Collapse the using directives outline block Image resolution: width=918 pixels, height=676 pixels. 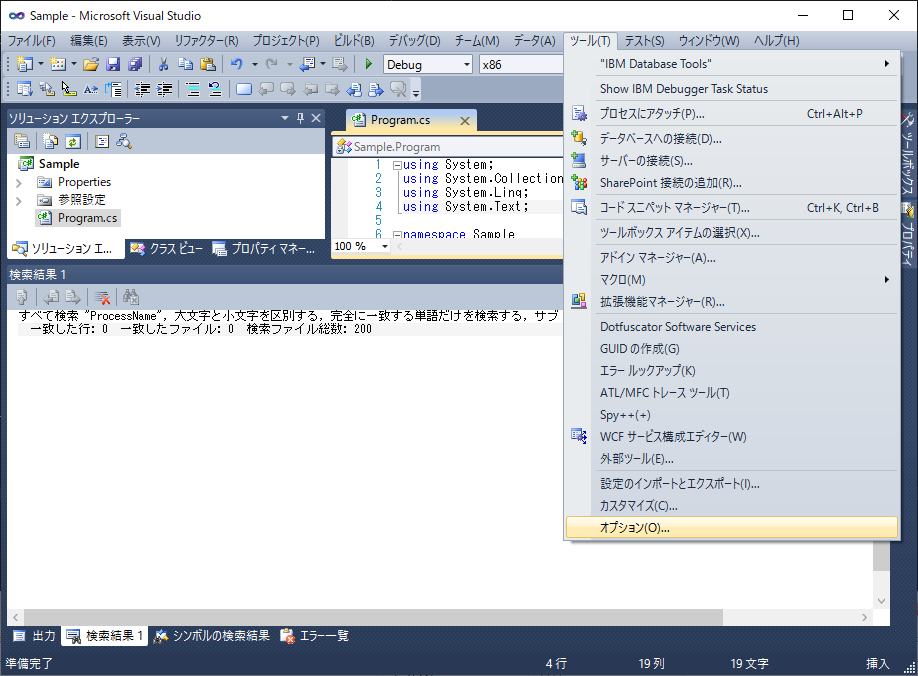[397, 165]
